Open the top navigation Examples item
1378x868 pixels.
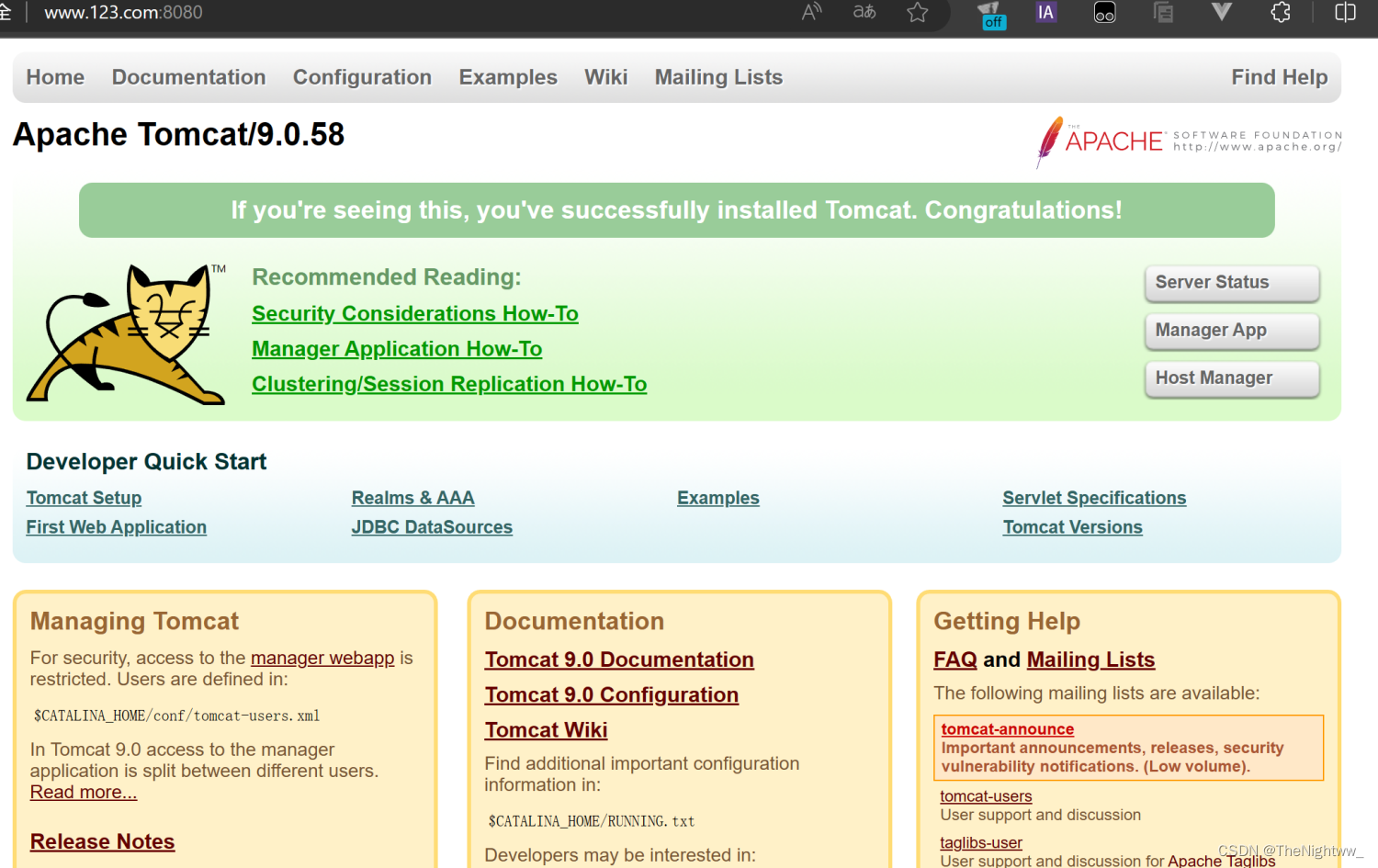508,77
